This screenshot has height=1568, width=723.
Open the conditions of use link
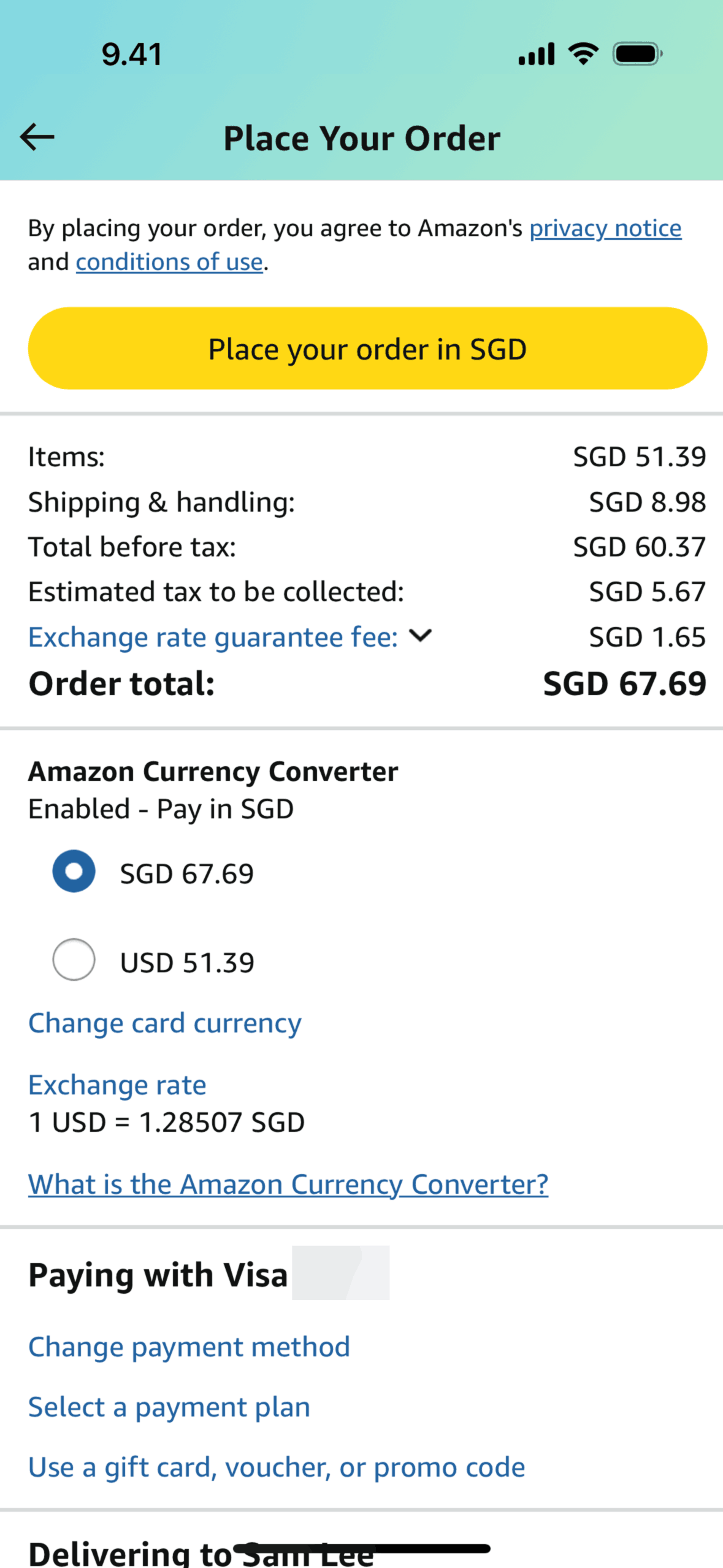point(169,262)
